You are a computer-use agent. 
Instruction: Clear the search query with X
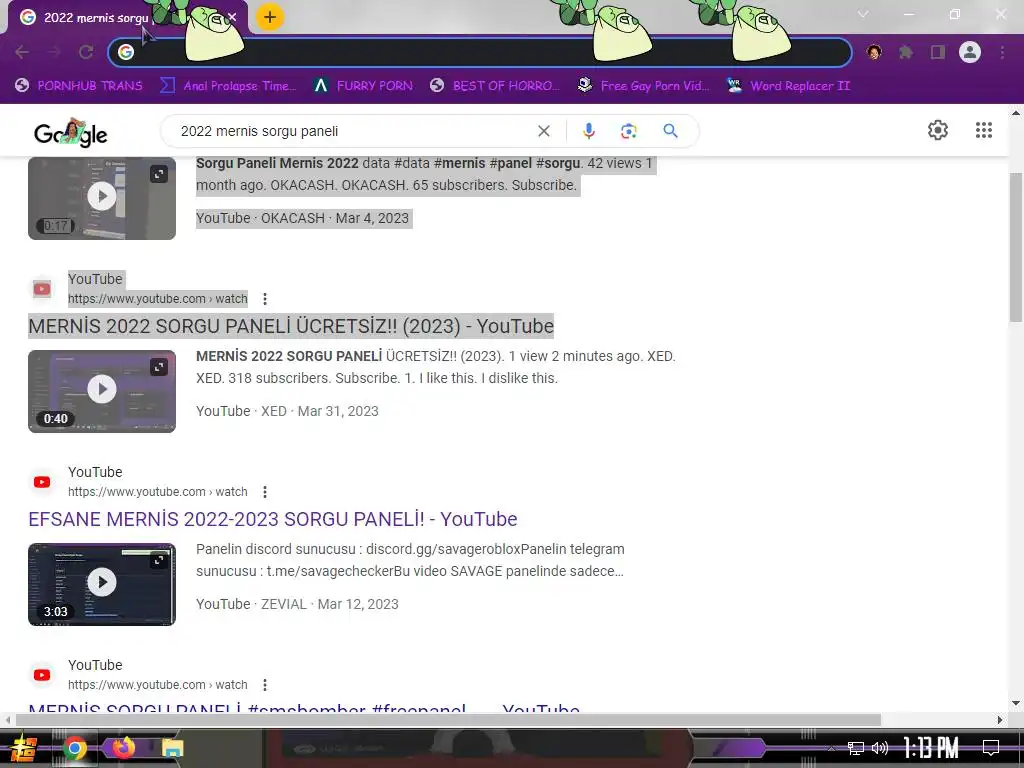click(x=543, y=131)
